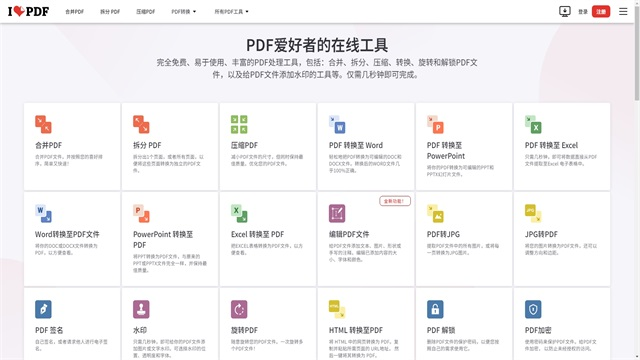Click the PDF 签名 signature icon
640x360 pixels.
click(x=43, y=309)
